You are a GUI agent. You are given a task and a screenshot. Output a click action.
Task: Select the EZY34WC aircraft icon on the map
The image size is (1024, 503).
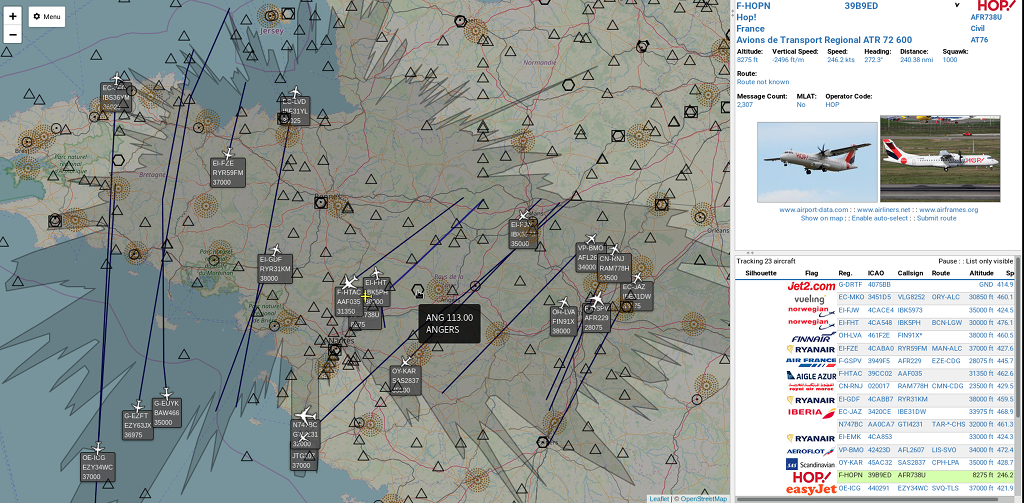coord(99,448)
